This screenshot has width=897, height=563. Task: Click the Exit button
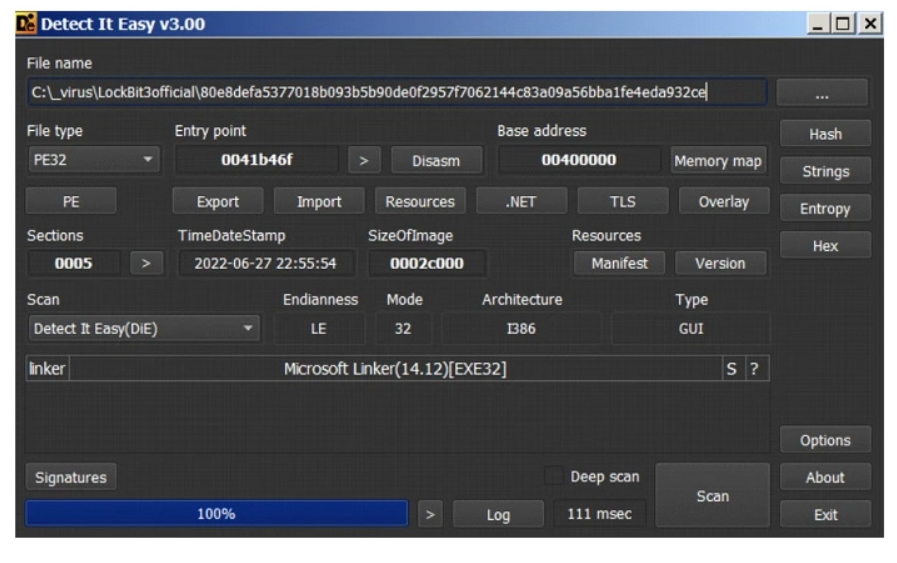click(x=825, y=514)
